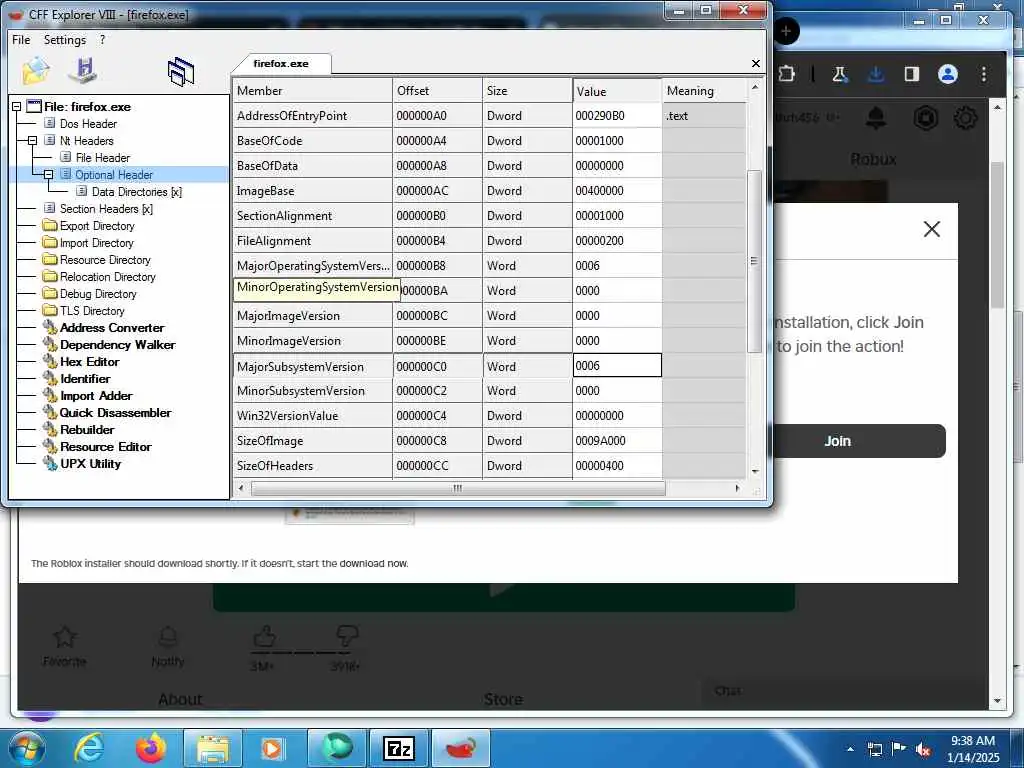Click Resource Editor tool icon
This screenshot has width=1024, height=768.
(50, 446)
